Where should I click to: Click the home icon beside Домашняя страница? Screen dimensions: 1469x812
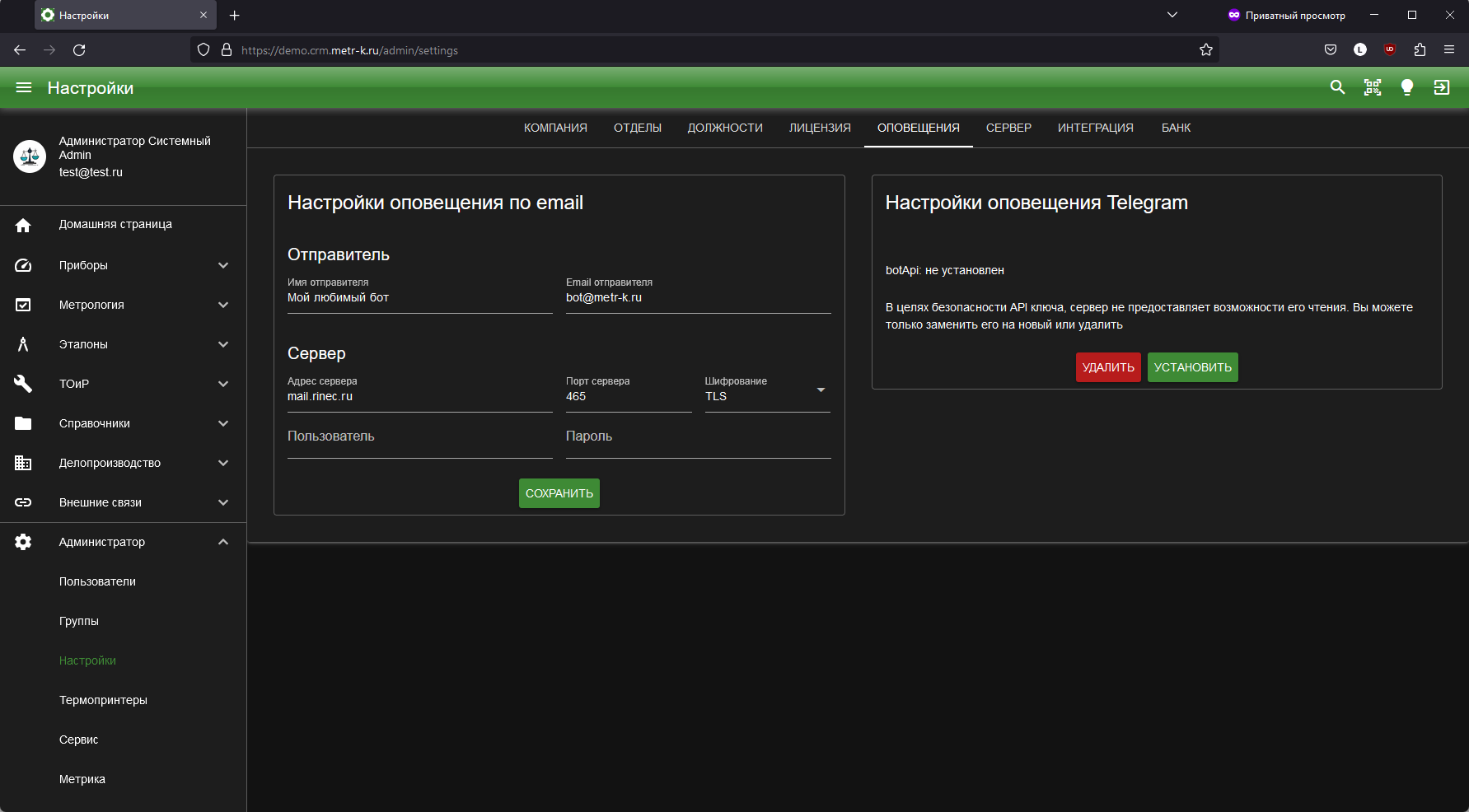[23, 225]
